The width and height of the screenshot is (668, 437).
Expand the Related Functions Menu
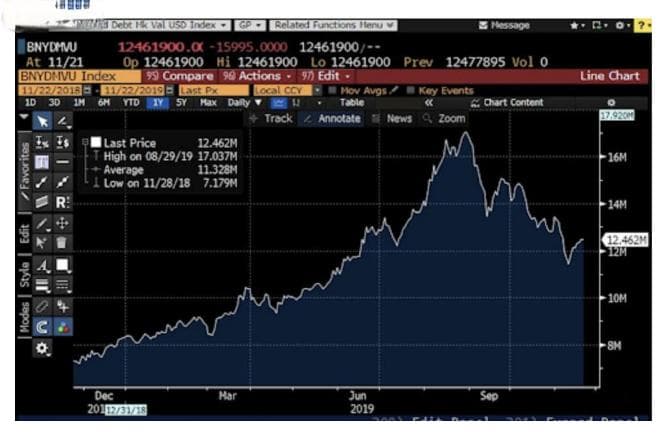[334, 25]
